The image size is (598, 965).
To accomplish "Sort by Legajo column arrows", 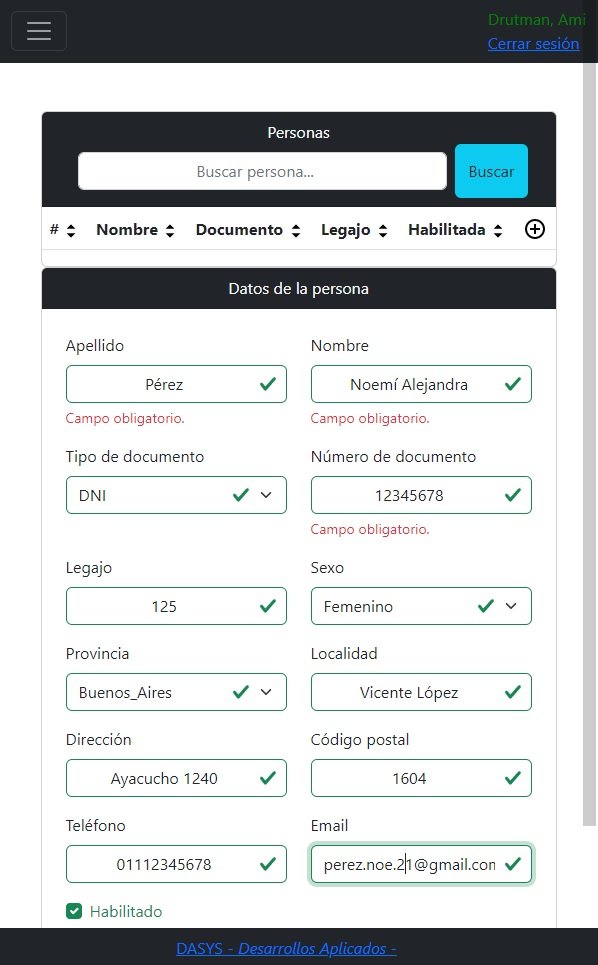I will (383, 231).
